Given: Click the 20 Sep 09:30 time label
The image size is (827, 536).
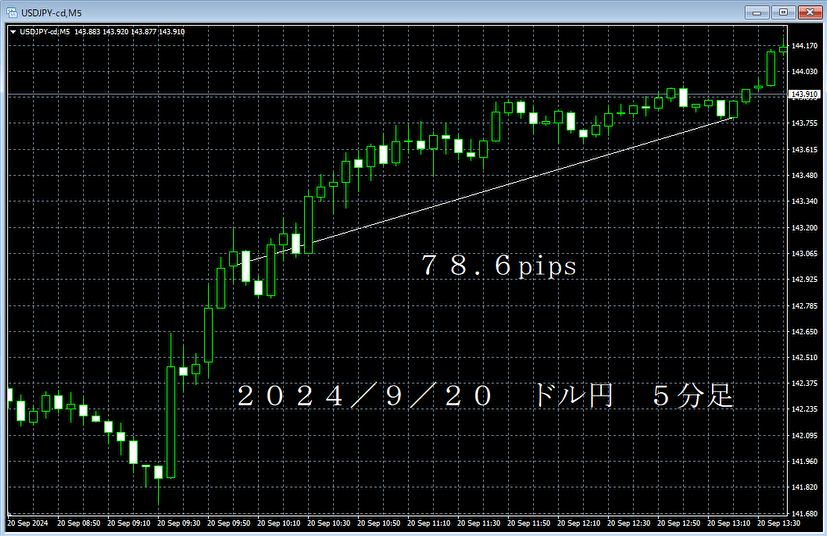Looking at the screenshot, I should (x=179, y=523).
